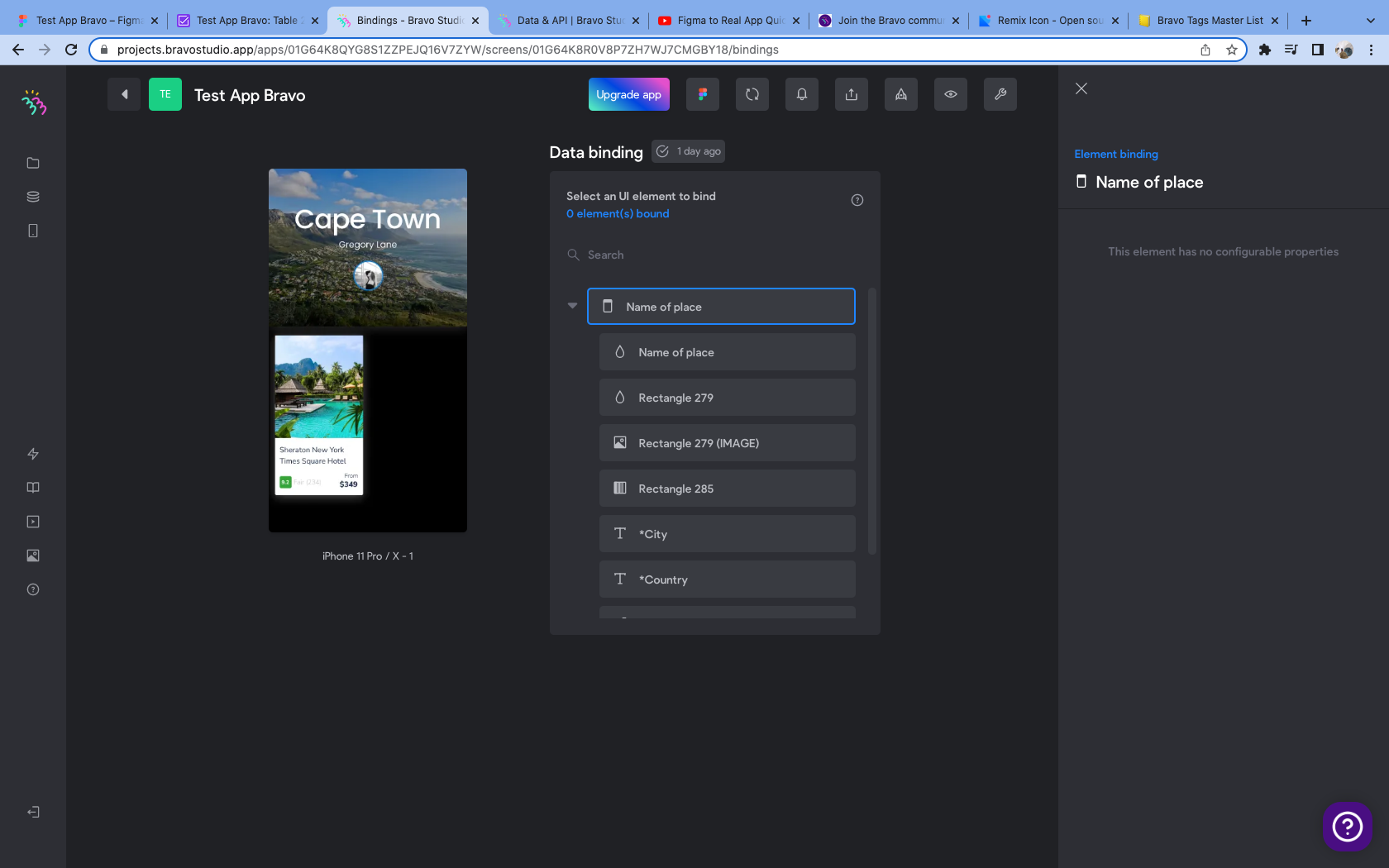The width and height of the screenshot is (1389, 868).
Task: Open the wrench settings icon
Action: [x=1000, y=94]
